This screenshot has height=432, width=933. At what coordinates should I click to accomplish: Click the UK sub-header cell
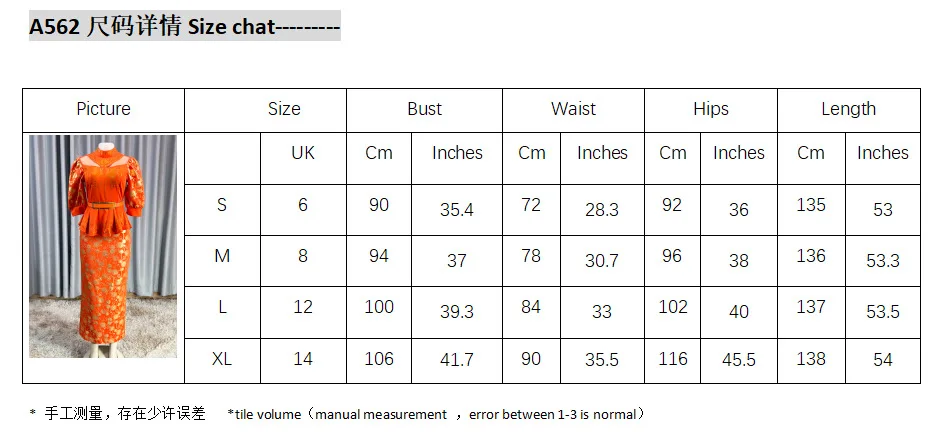(303, 153)
